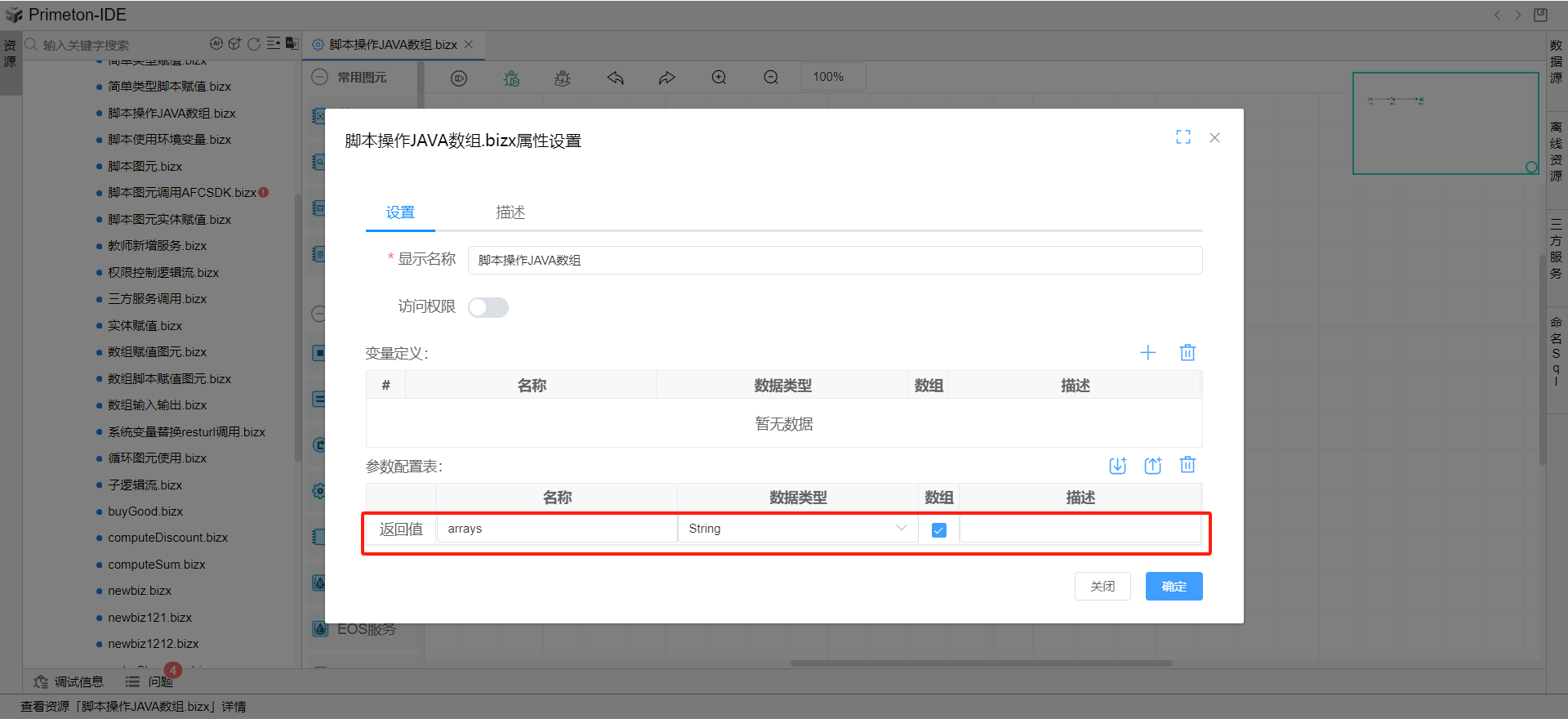1568x719 pixels.
Task: Click the add variable plus icon
Action: [x=1147, y=352]
